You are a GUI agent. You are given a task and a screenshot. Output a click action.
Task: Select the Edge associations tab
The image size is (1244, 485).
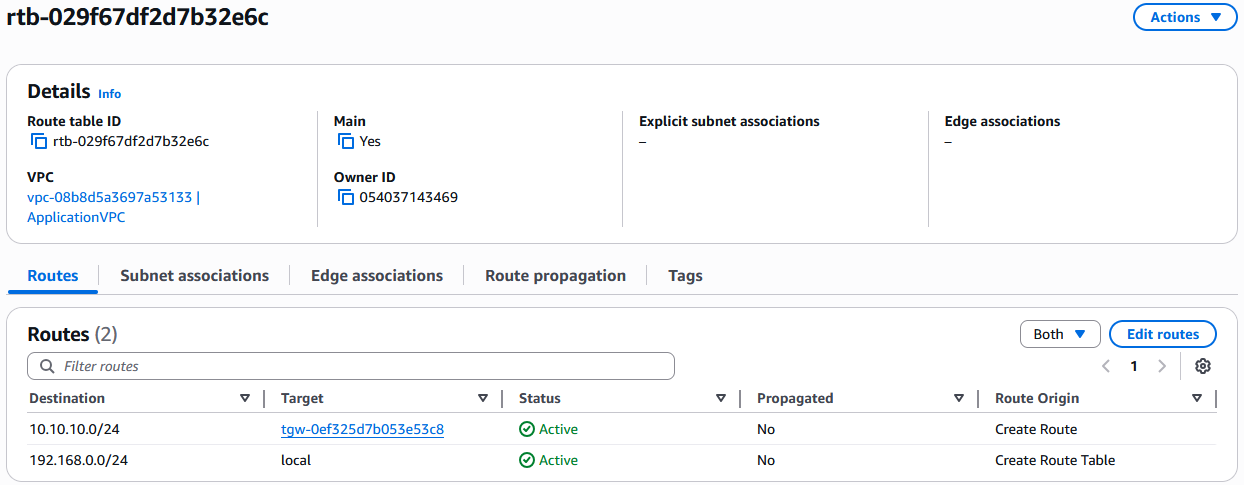pyautogui.click(x=376, y=276)
